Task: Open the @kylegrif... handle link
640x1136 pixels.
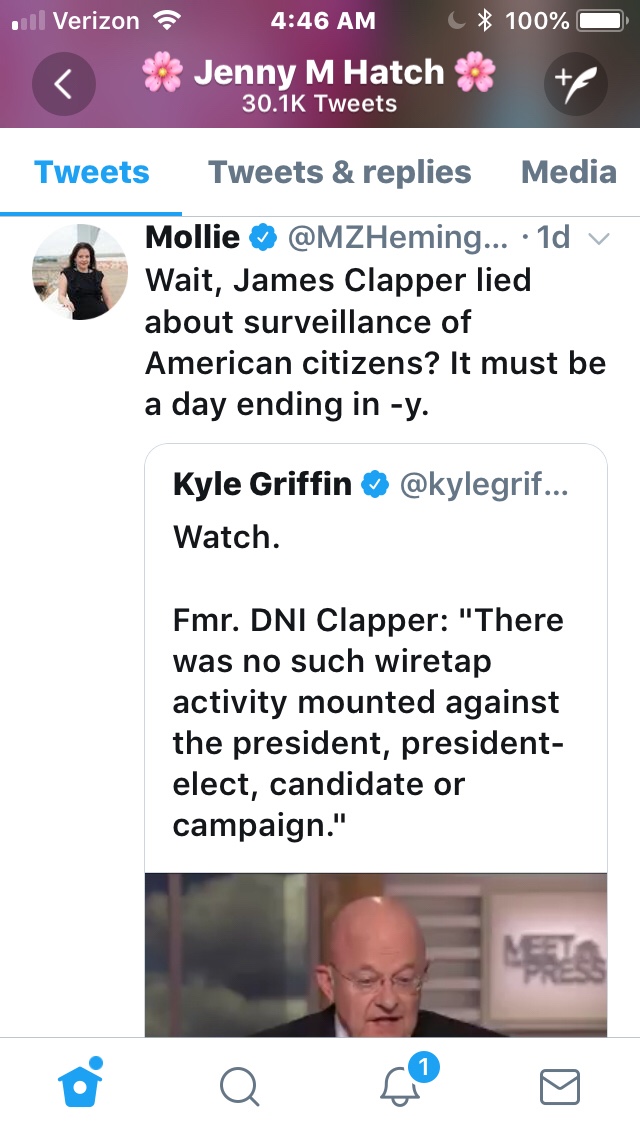Action: 483,485
